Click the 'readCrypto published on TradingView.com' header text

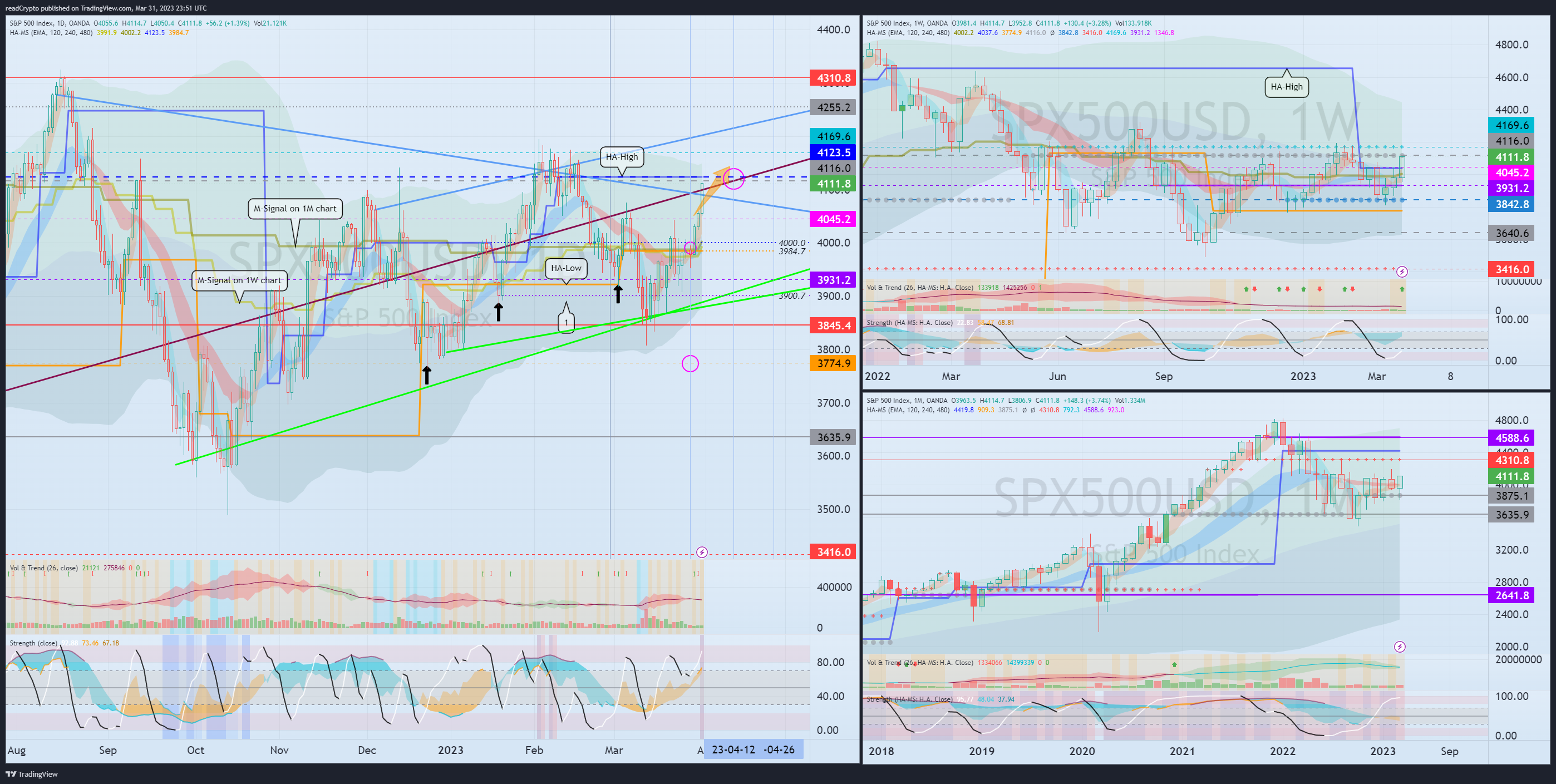pos(68,8)
